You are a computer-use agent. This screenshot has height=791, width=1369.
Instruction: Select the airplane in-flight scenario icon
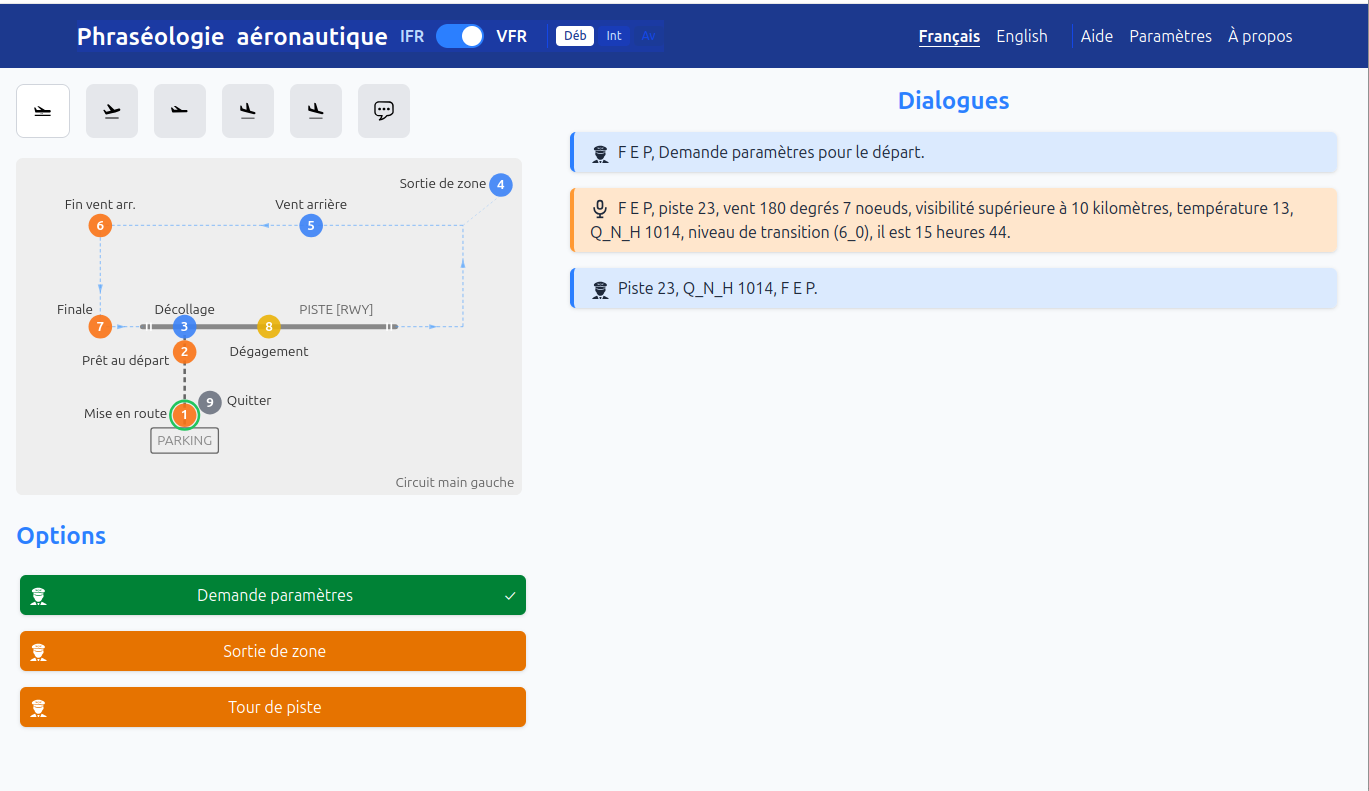[179, 111]
